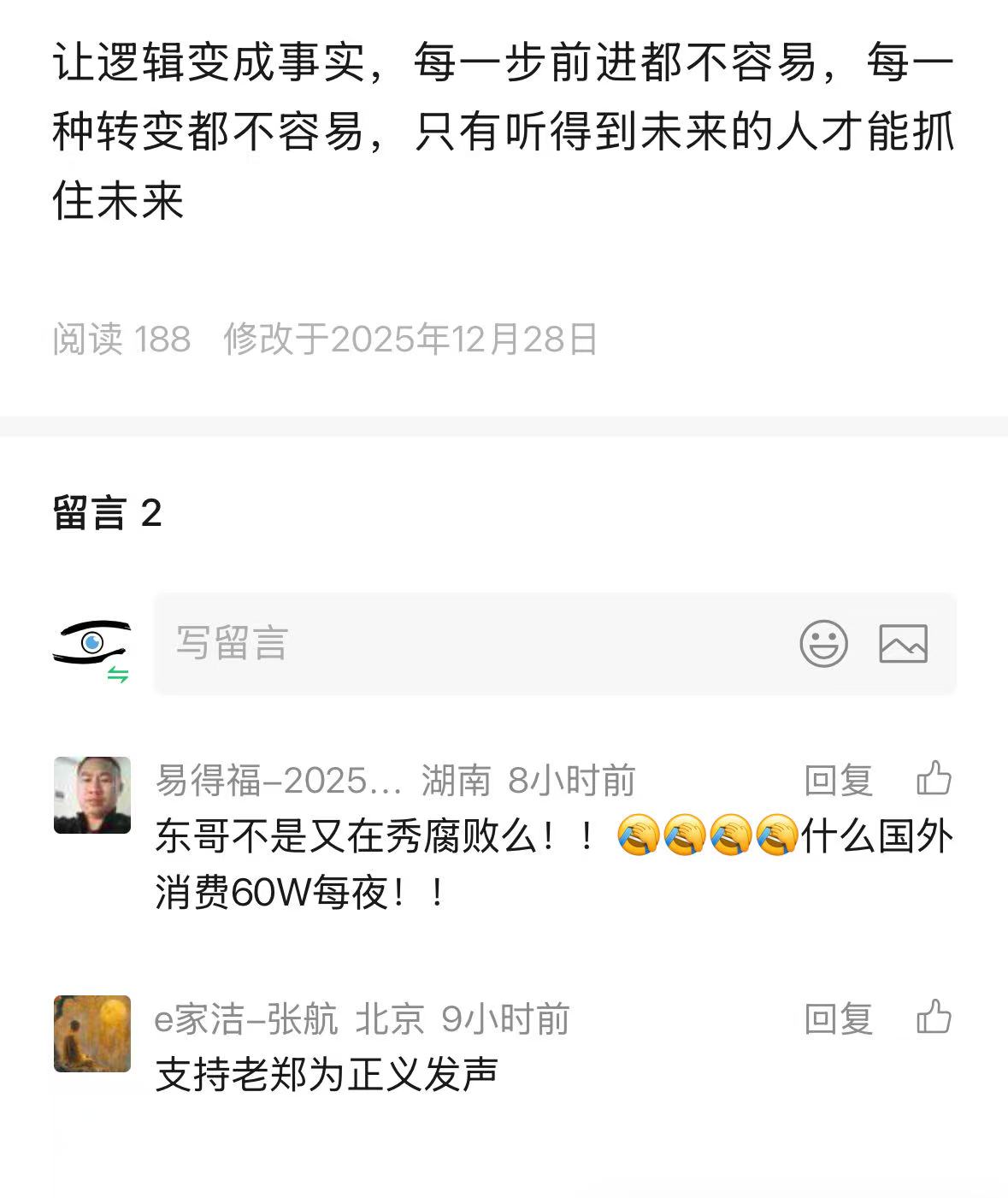Tap your own eye-logo avatar

pos(91,642)
